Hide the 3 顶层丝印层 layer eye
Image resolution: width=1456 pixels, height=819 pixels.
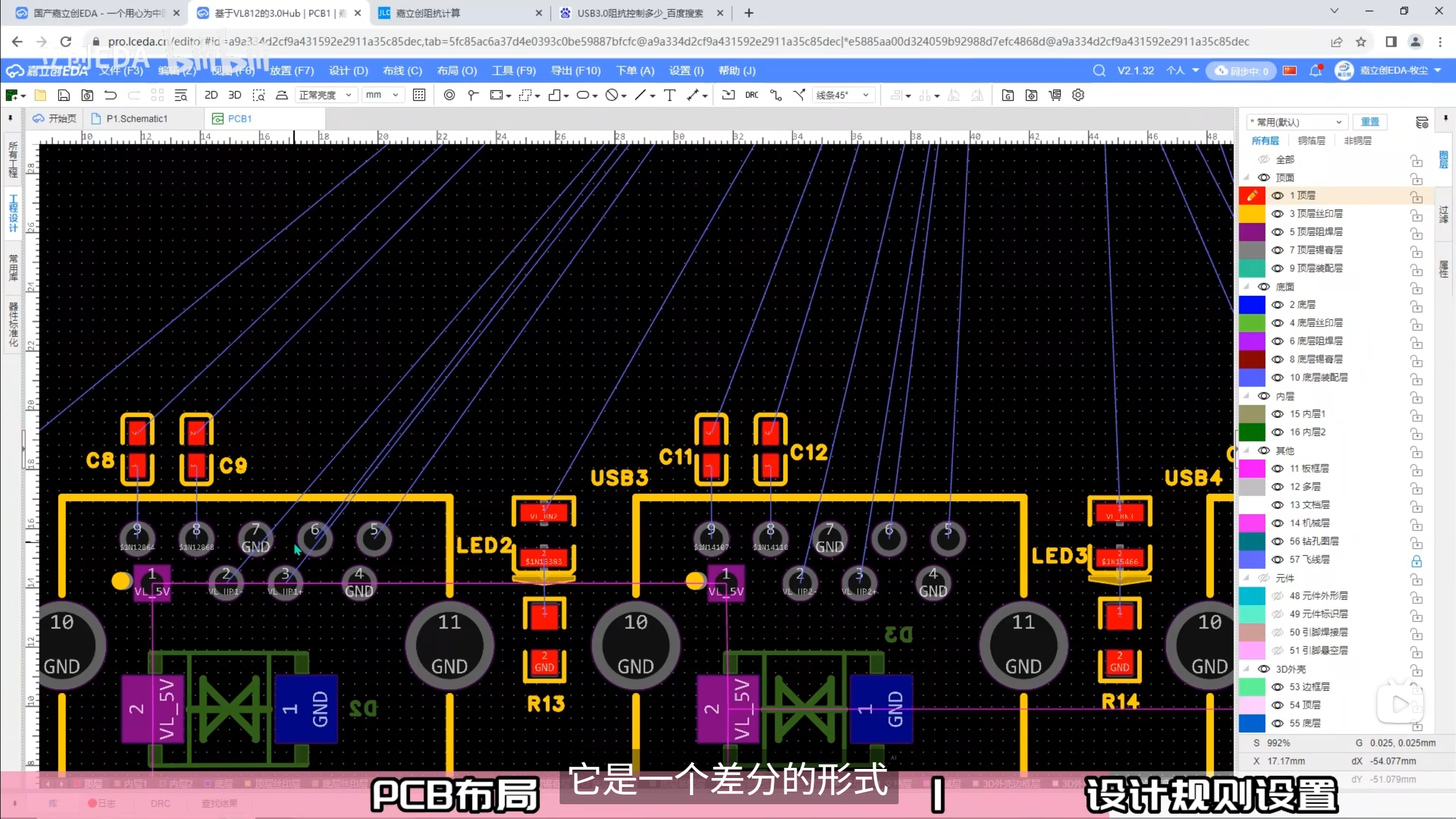point(1277,214)
